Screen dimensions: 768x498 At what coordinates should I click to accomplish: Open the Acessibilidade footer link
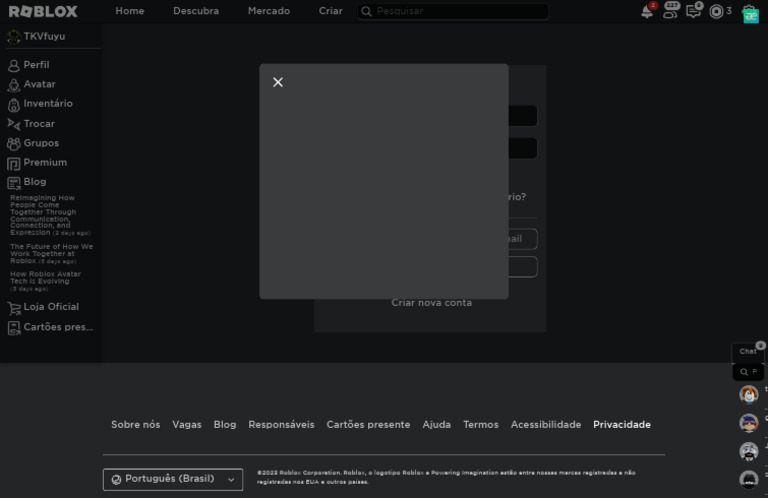[x=545, y=425]
